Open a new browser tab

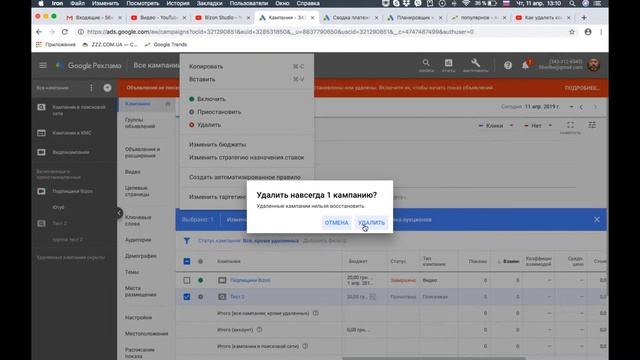584,18
